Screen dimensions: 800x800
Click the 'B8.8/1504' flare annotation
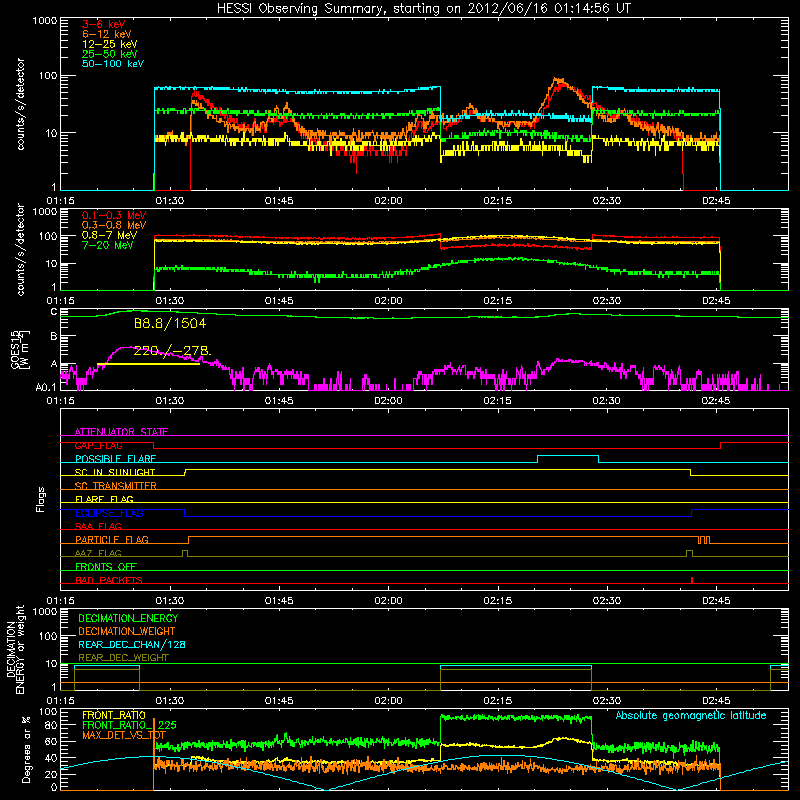pyautogui.click(x=170, y=323)
